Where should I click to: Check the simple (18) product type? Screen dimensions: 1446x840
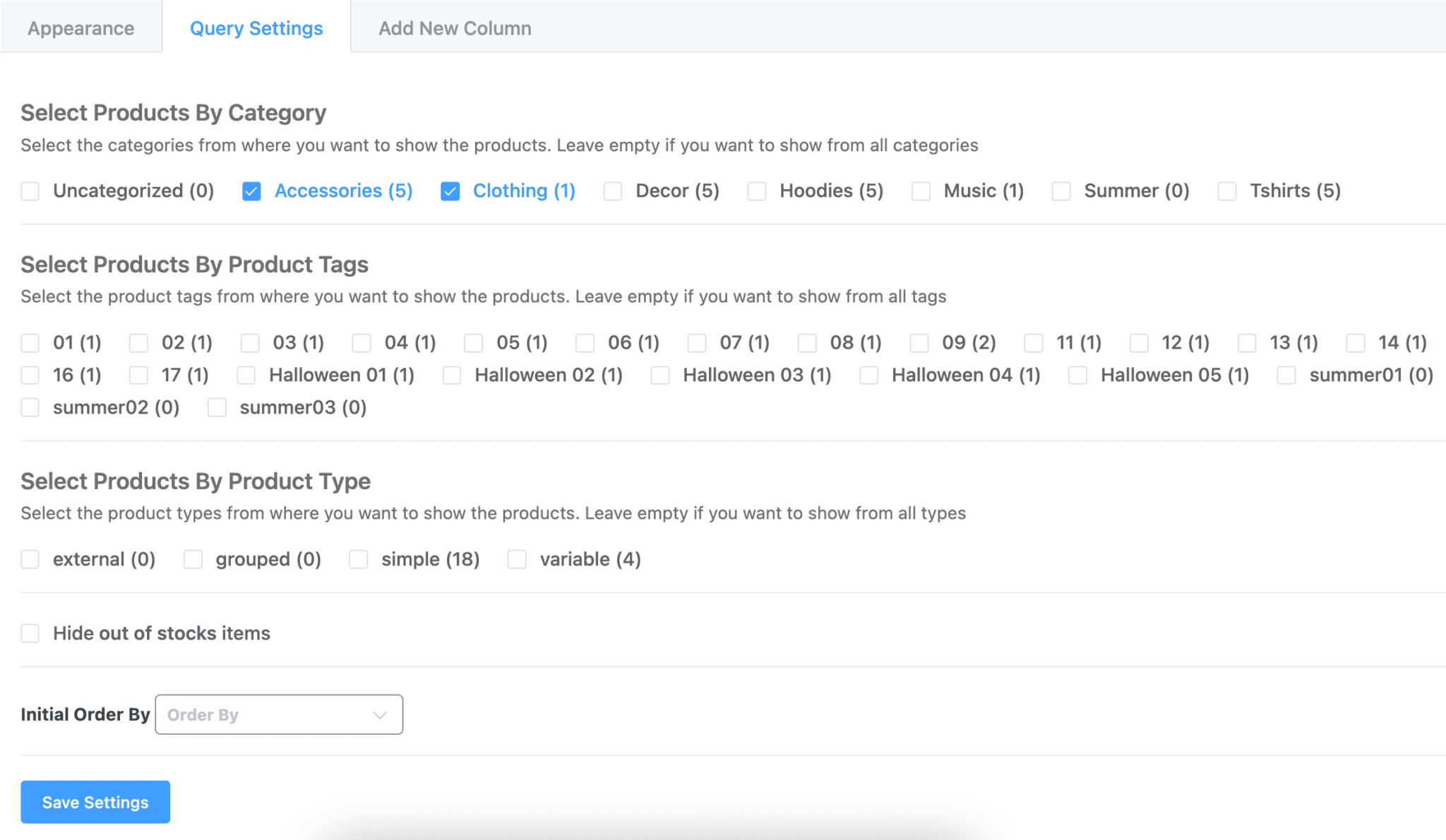click(x=359, y=559)
